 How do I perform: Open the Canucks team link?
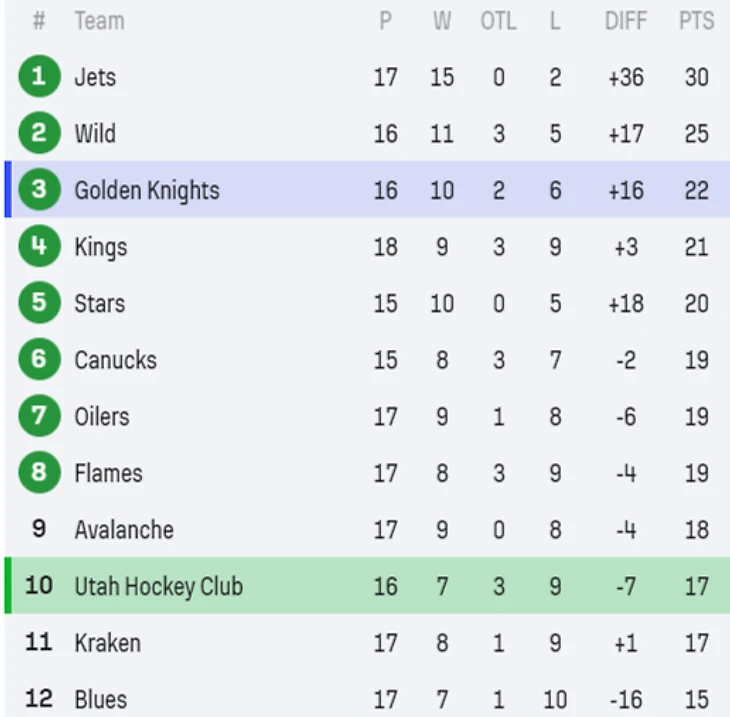point(115,360)
